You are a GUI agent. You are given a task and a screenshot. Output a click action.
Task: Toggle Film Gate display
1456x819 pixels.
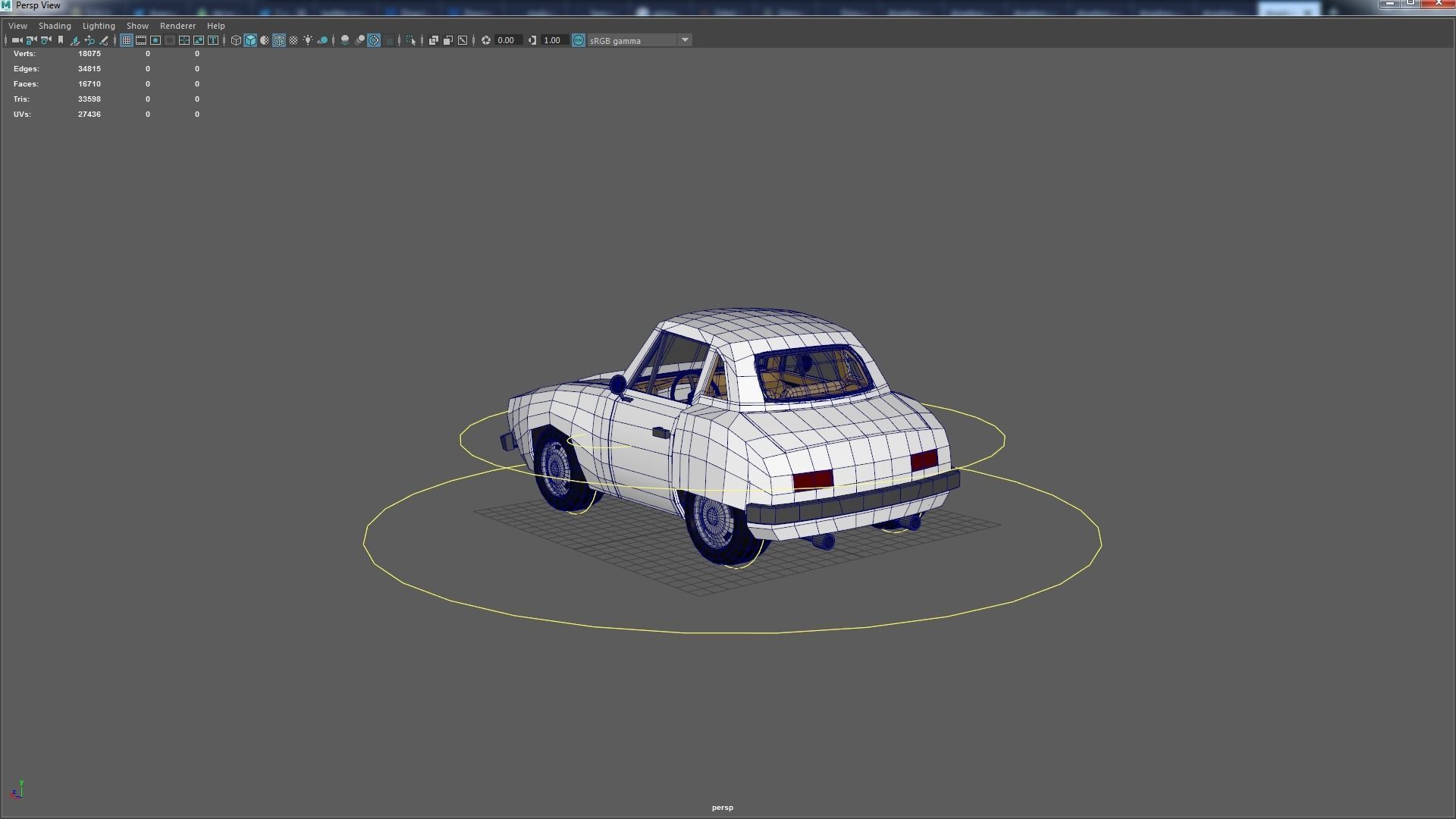pyautogui.click(x=141, y=40)
